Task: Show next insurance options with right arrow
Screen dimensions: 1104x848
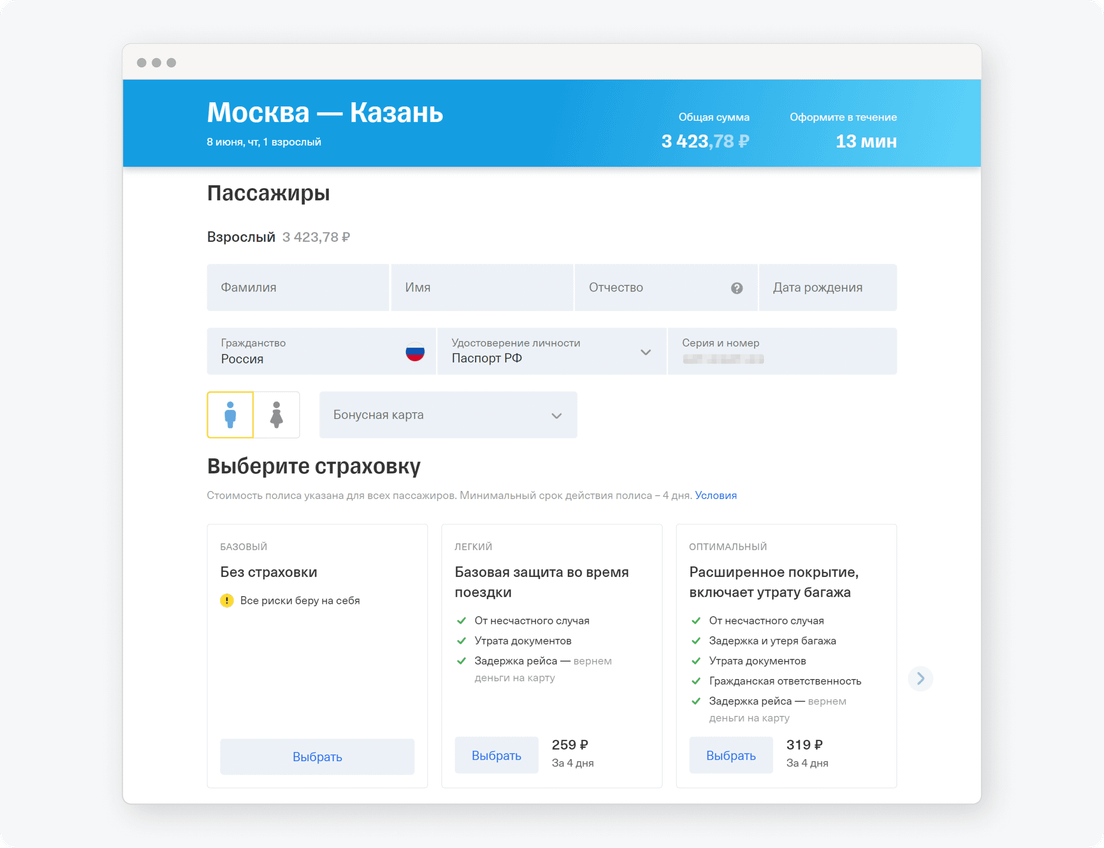Action: (x=920, y=678)
